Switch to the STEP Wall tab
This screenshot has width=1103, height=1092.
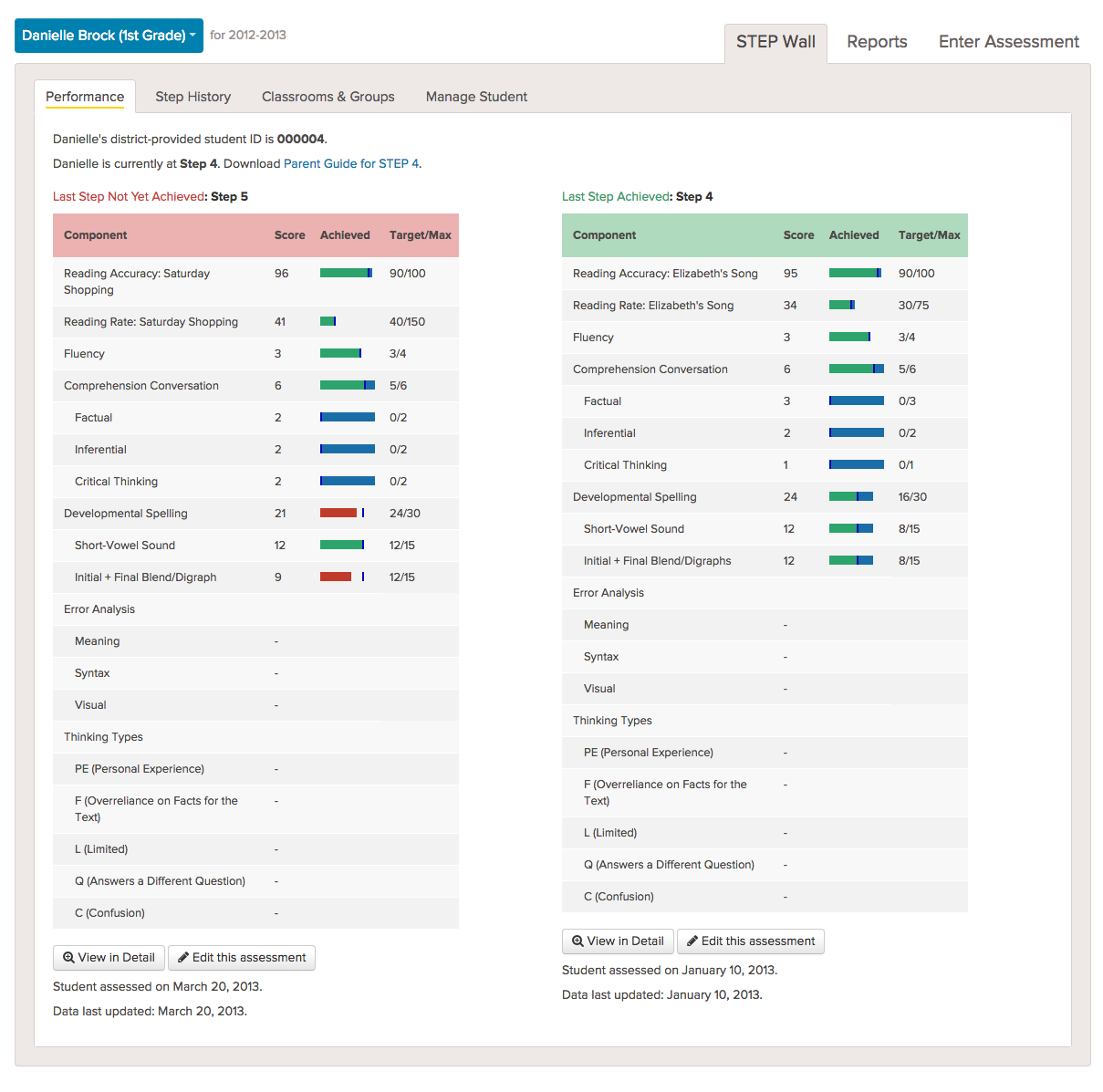[775, 42]
